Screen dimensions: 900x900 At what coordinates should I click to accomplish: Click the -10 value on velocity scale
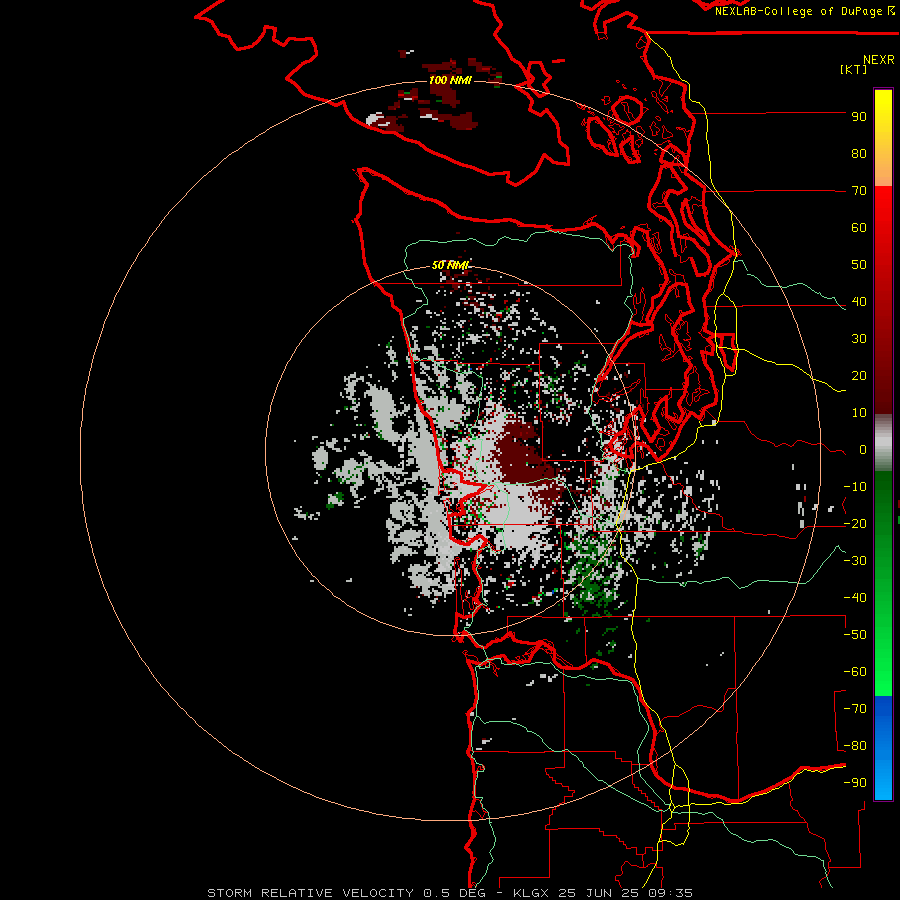pos(855,487)
